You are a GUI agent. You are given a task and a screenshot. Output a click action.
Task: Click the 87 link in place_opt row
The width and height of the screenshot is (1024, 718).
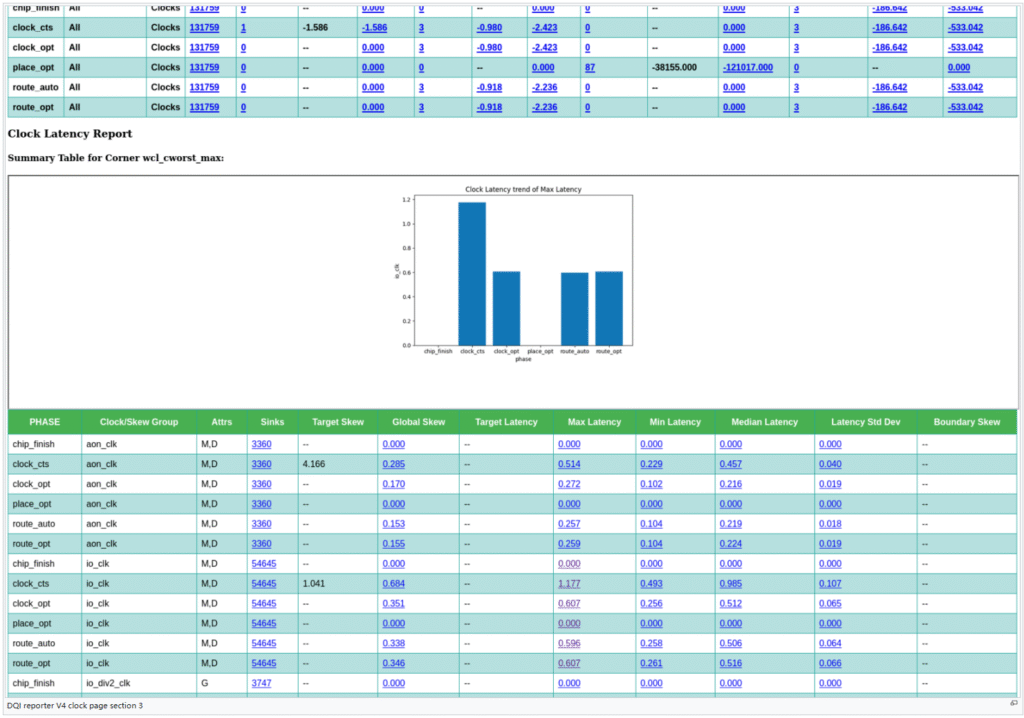click(590, 67)
